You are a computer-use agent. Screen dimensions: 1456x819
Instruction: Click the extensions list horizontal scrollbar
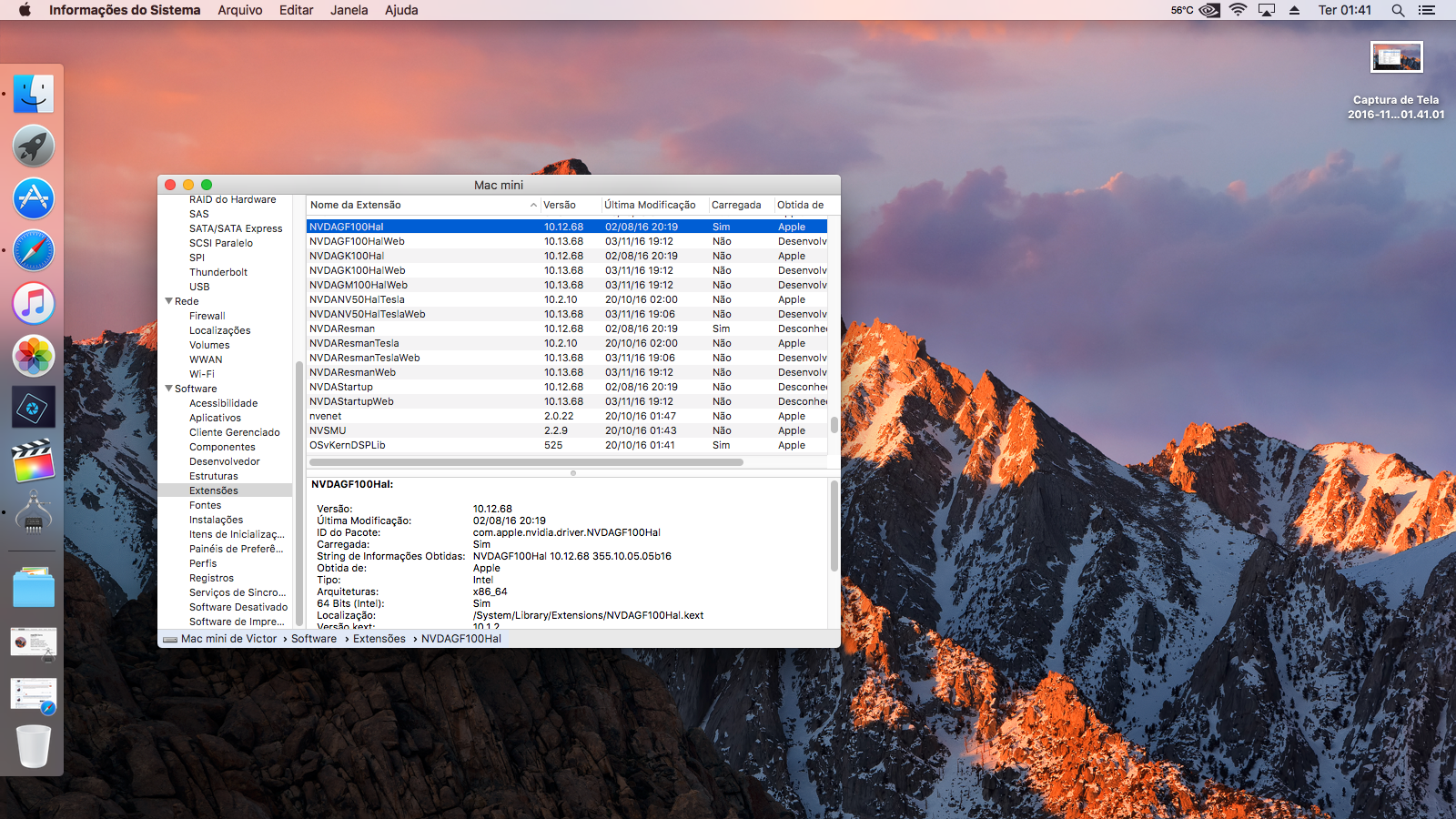[x=526, y=462]
